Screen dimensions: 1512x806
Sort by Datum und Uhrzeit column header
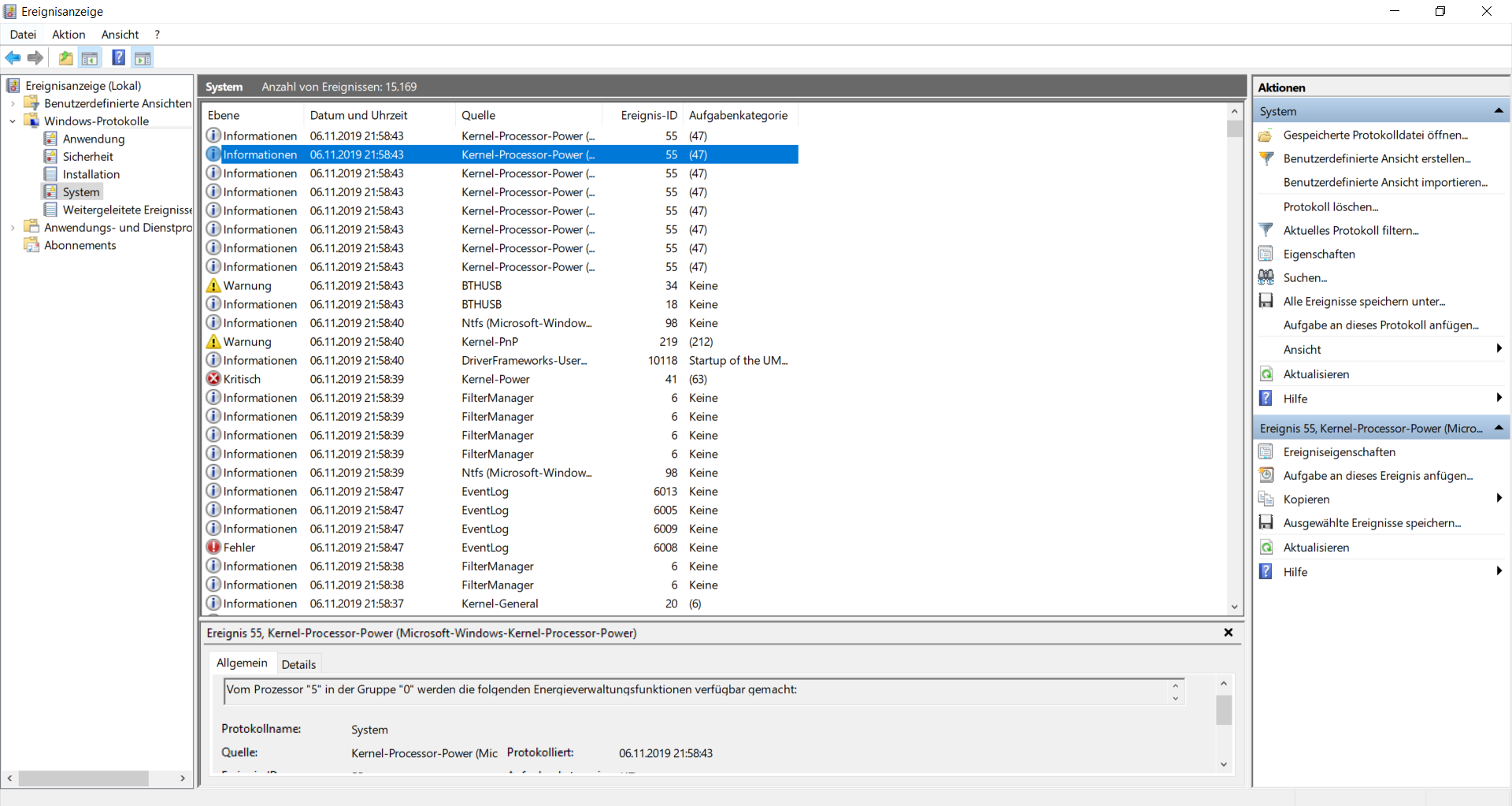click(x=379, y=115)
